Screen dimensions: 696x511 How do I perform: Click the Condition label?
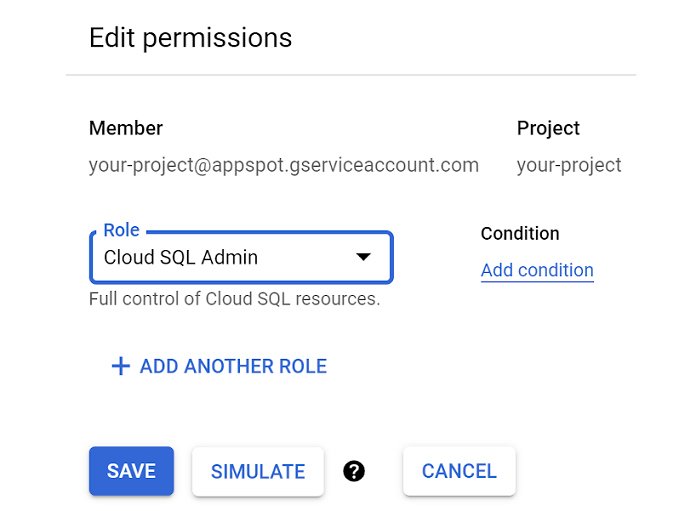pos(520,233)
